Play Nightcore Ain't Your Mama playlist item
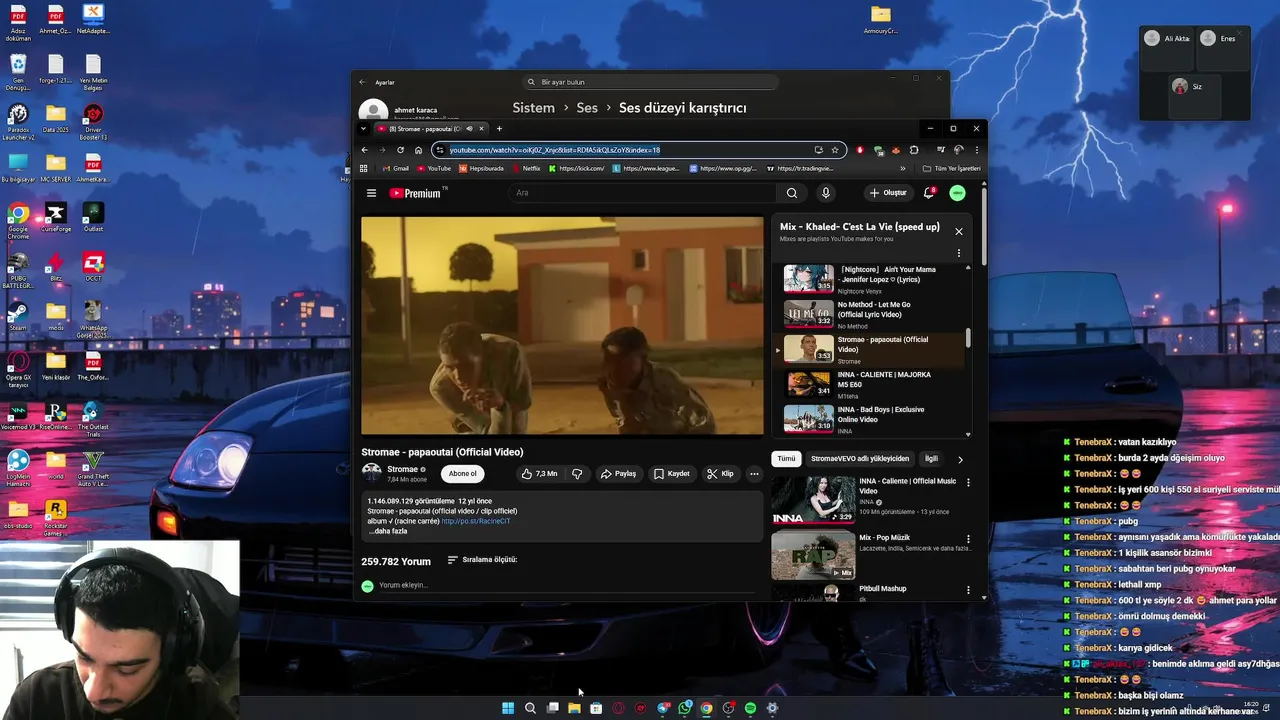The image size is (1280, 720). pos(874,278)
